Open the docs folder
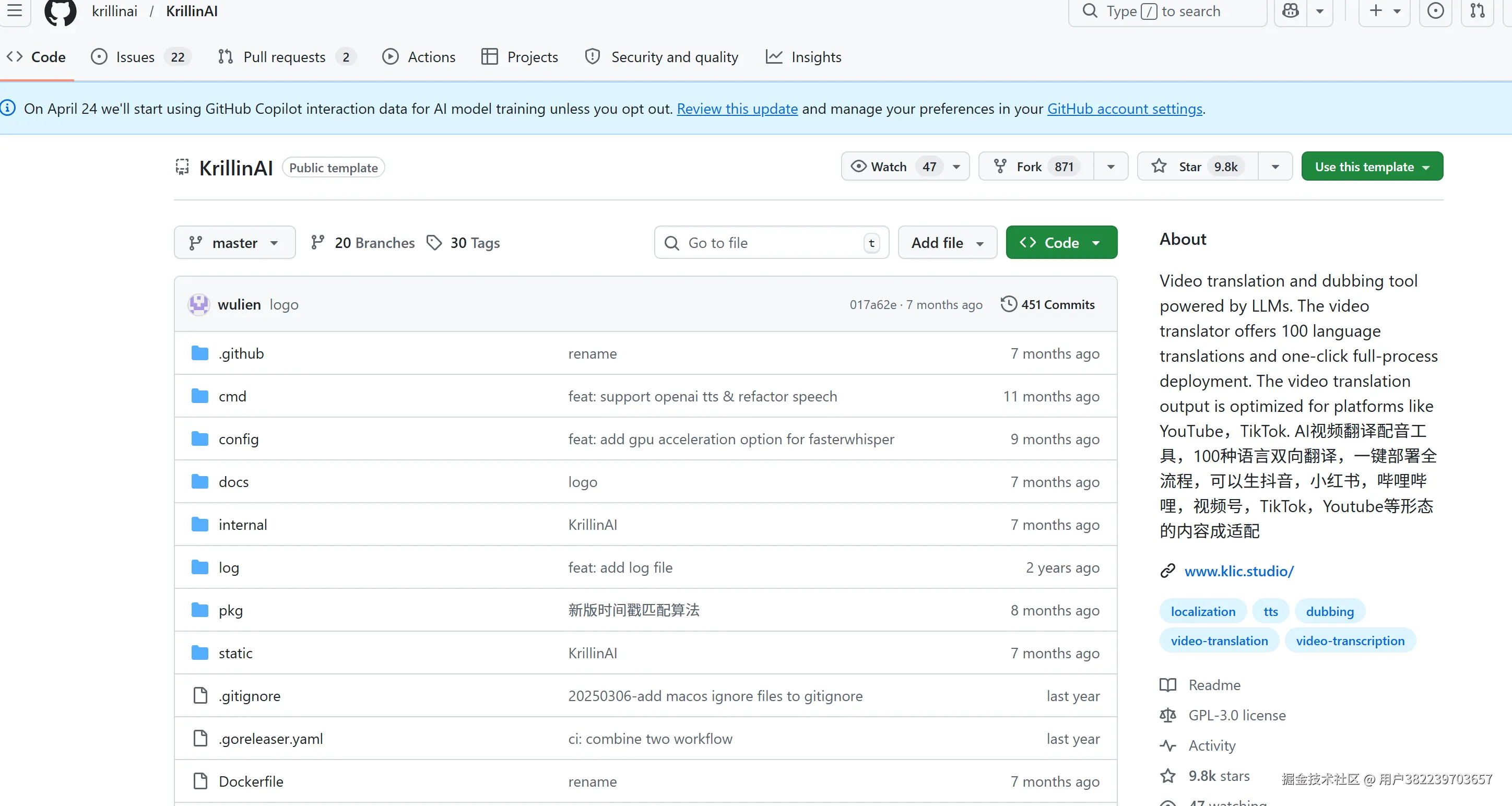This screenshot has width=1512, height=806. (x=233, y=482)
